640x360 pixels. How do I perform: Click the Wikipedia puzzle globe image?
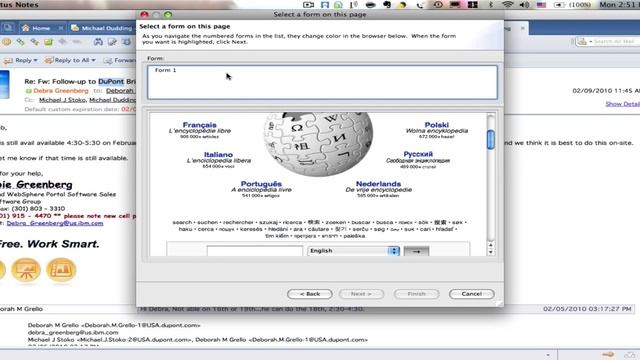click(x=318, y=144)
